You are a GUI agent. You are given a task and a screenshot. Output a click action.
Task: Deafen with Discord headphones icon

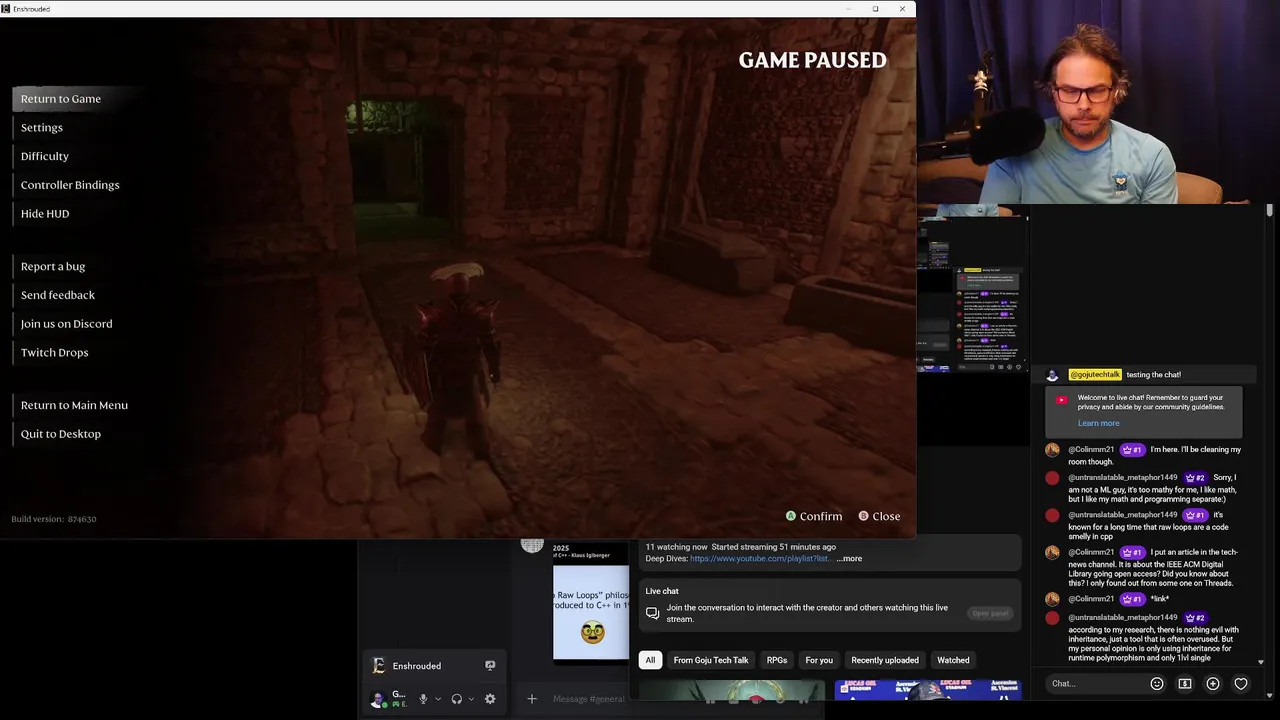[457, 699]
